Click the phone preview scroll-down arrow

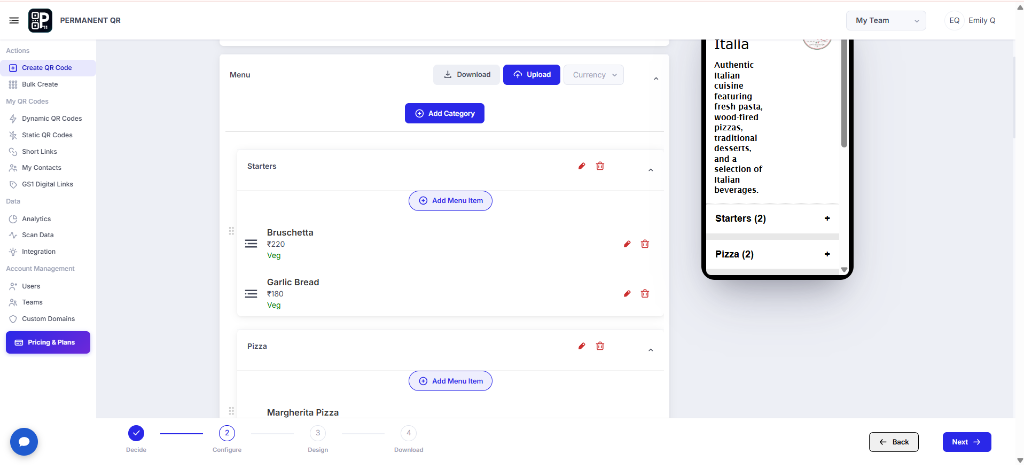tap(844, 270)
